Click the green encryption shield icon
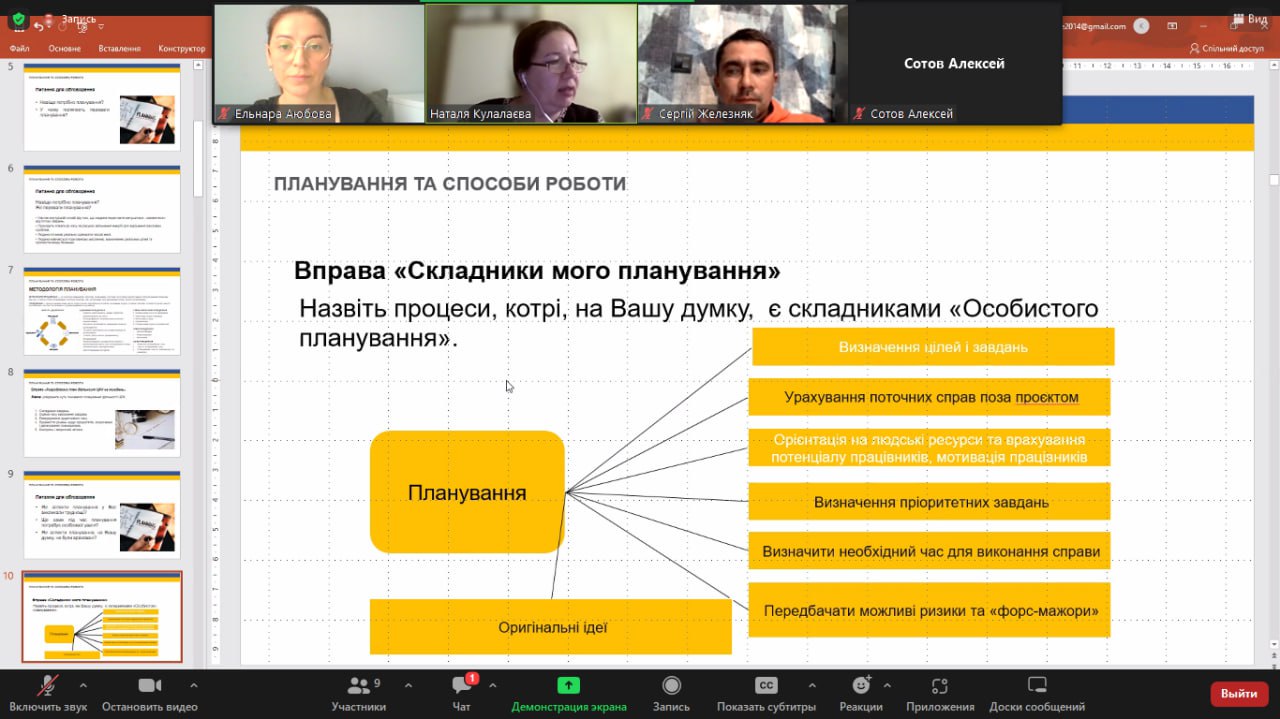Screen dimensions: 1280x719 click(x=17, y=19)
